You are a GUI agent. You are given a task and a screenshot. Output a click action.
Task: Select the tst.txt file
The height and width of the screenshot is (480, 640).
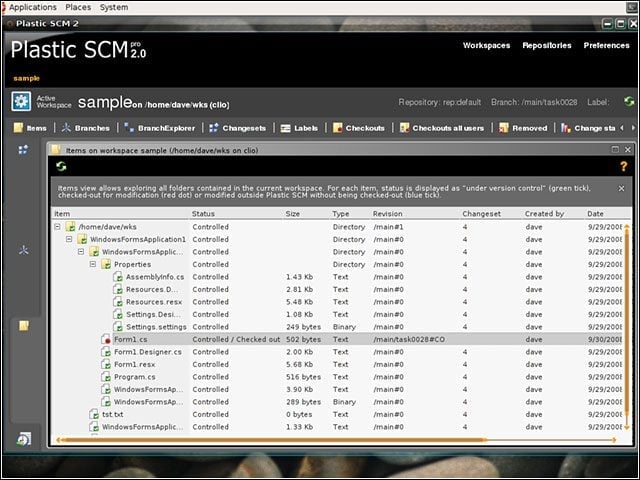tap(113, 414)
